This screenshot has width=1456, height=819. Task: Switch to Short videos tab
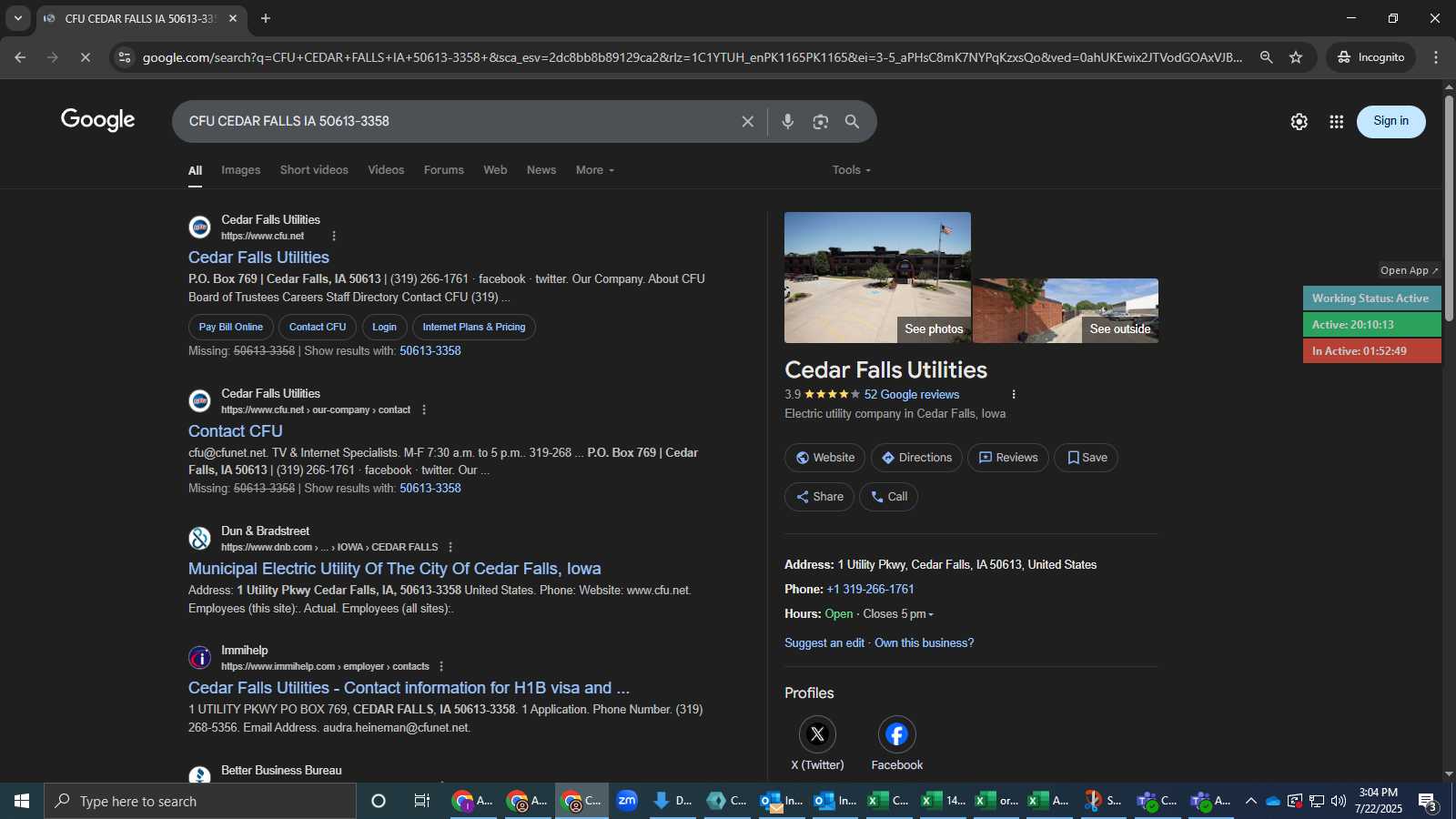click(314, 170)
